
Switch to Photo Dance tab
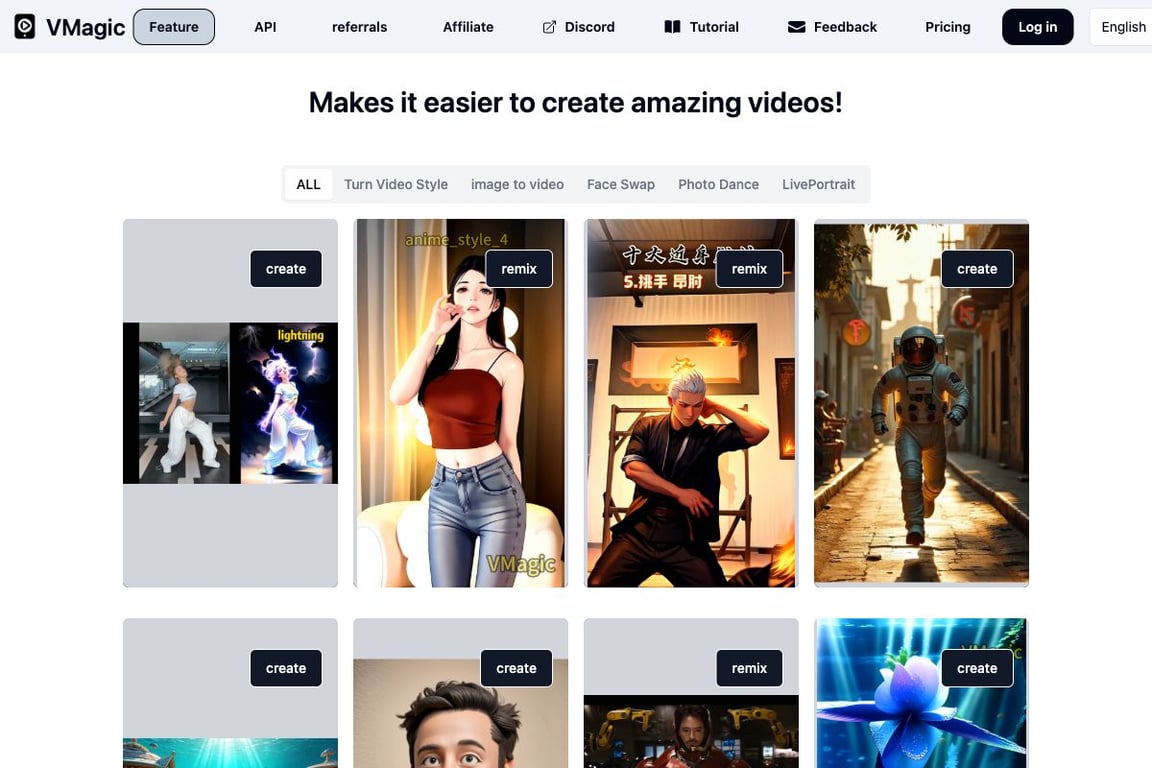point(719,184)
